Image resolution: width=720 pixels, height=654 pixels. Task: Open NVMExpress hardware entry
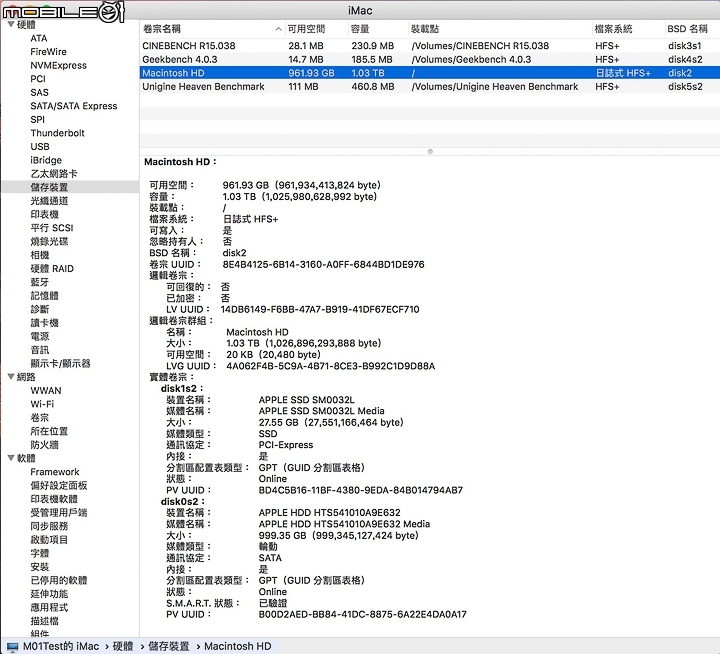pyautogui.click(x=58, y=65)
